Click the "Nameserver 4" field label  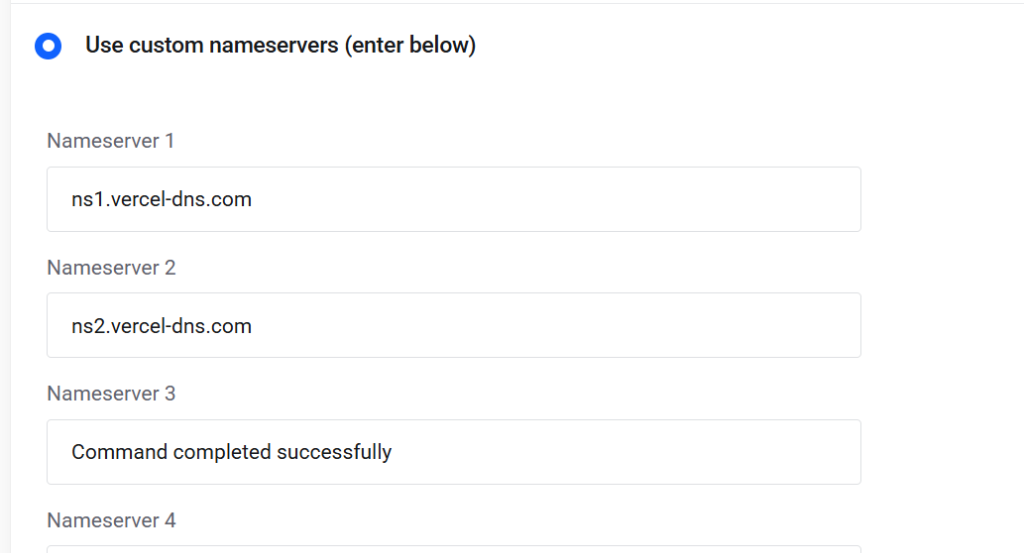[x=111, y=521]
